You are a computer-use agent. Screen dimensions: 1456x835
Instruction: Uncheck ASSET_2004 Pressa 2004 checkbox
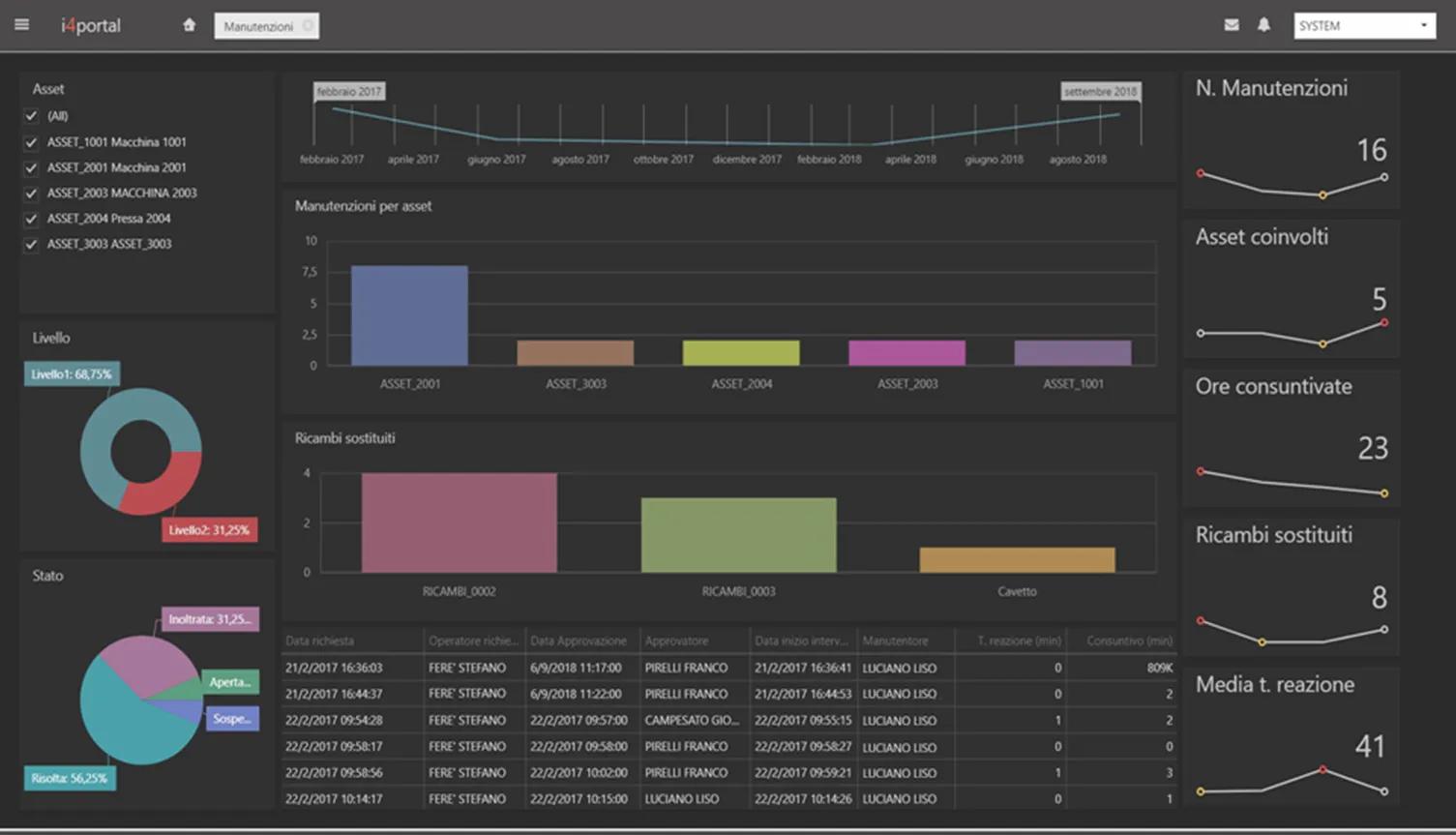point(31,219)
